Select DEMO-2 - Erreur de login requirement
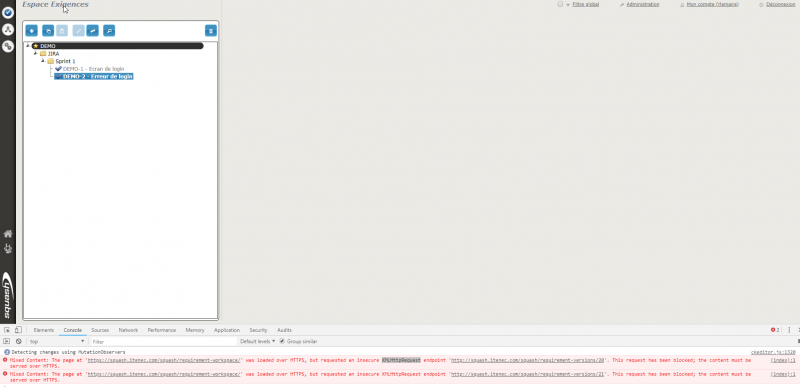Viewport: 800px width, 387px height. pyautogui.click(x=94, y=76)
